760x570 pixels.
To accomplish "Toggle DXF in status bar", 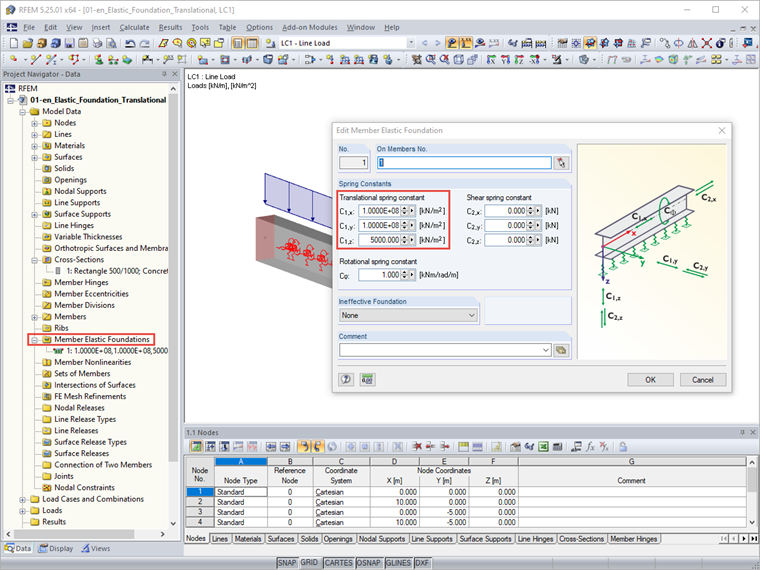I will point(422,563).
